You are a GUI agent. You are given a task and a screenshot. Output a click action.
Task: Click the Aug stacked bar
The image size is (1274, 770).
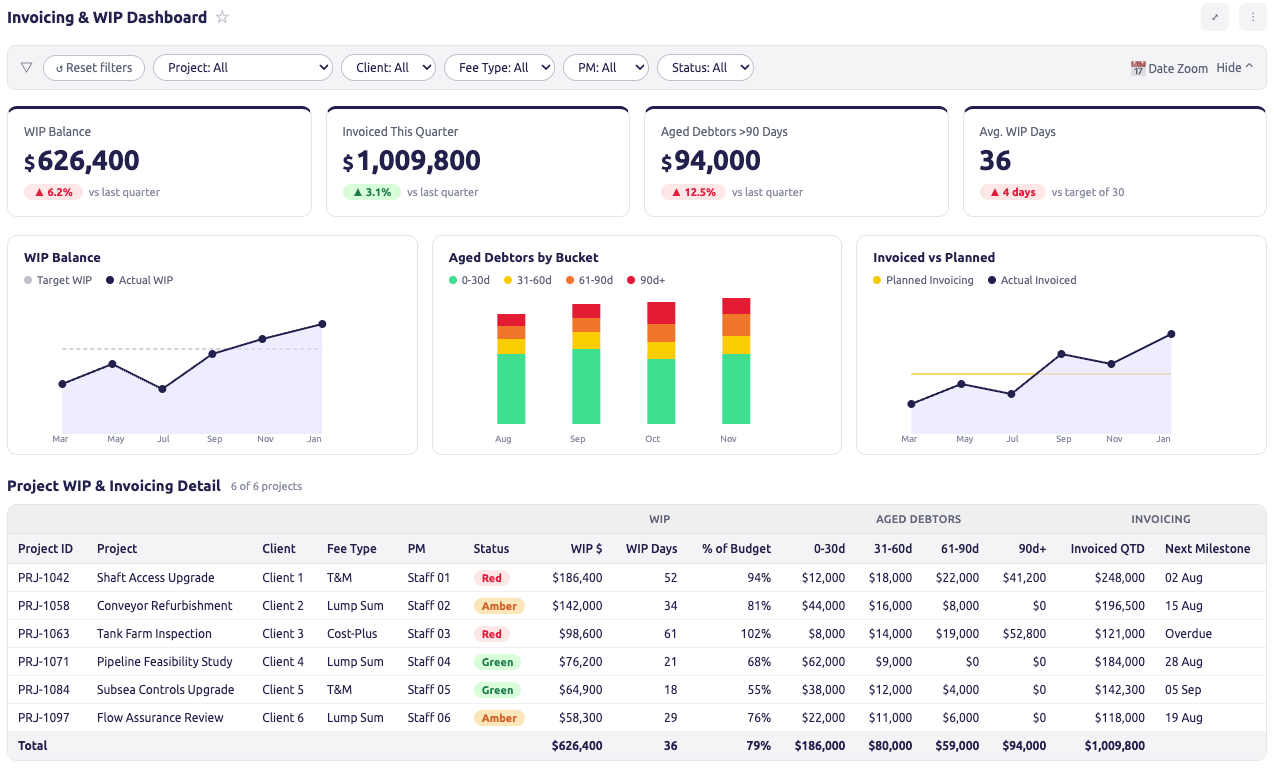(x=511, y=369)
